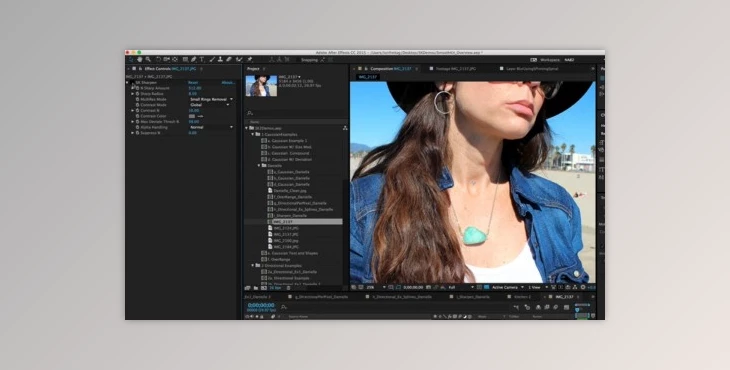Create a new folder in Project panel
730x370 pixels.
[x=256, y=288]
